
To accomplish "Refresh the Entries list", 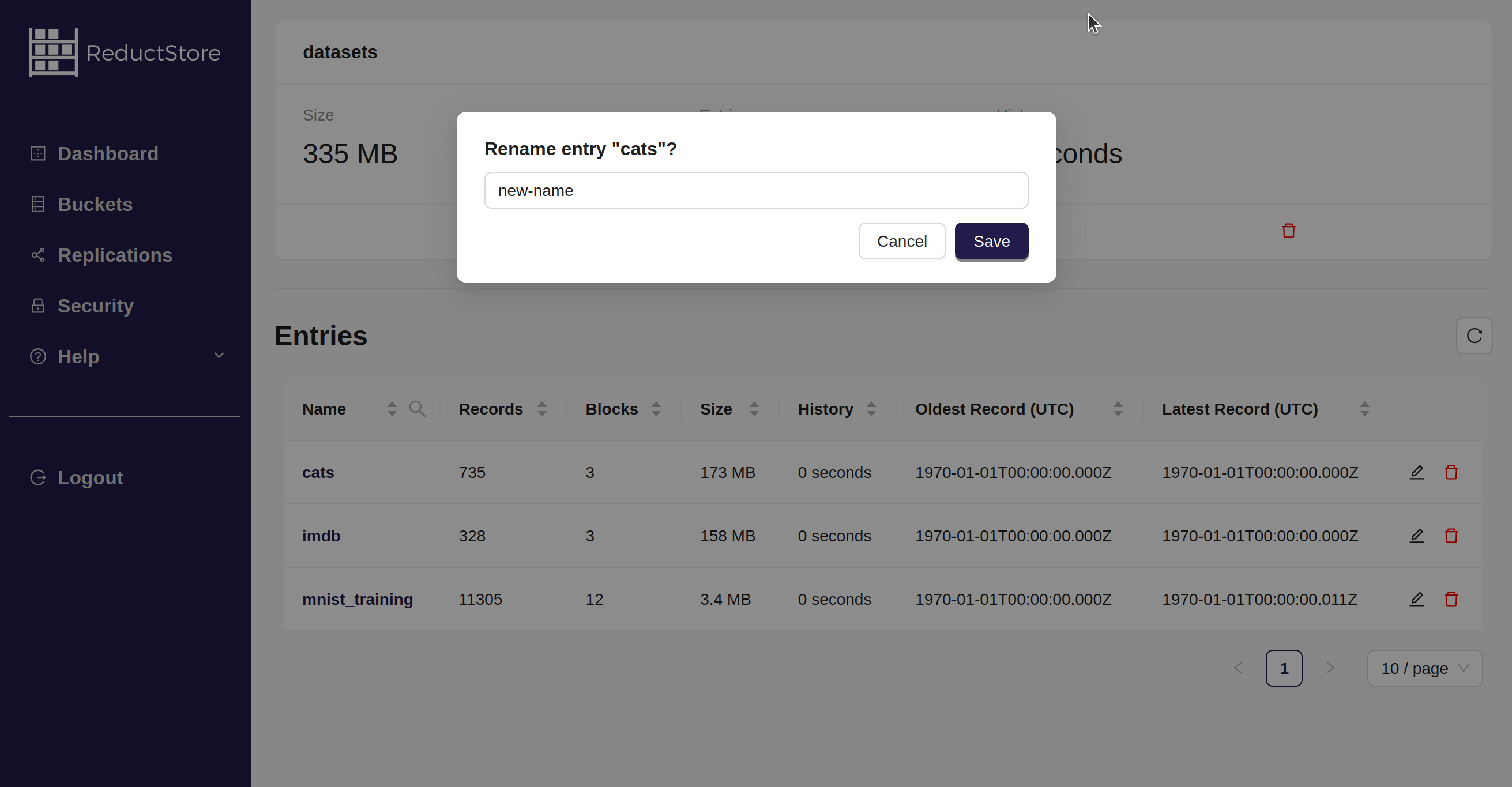I will (x=1475, y=336).
